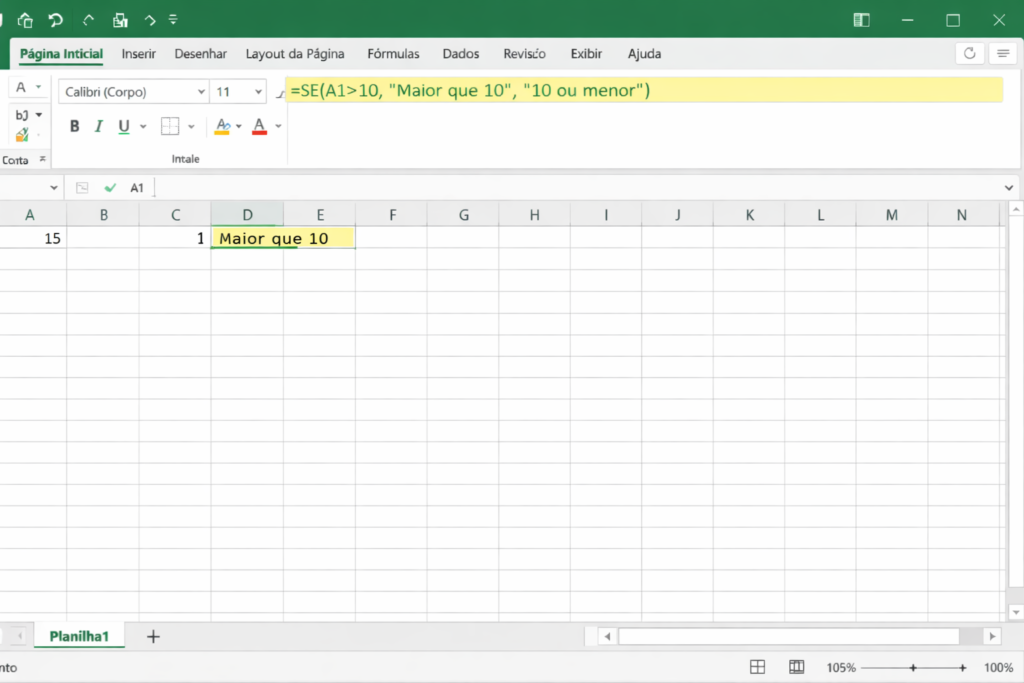Viewport: 1024px width, 683px height.
Task: Open the Inserir ribbon tab
Action: pyautogui.click(x=139, y=54)
